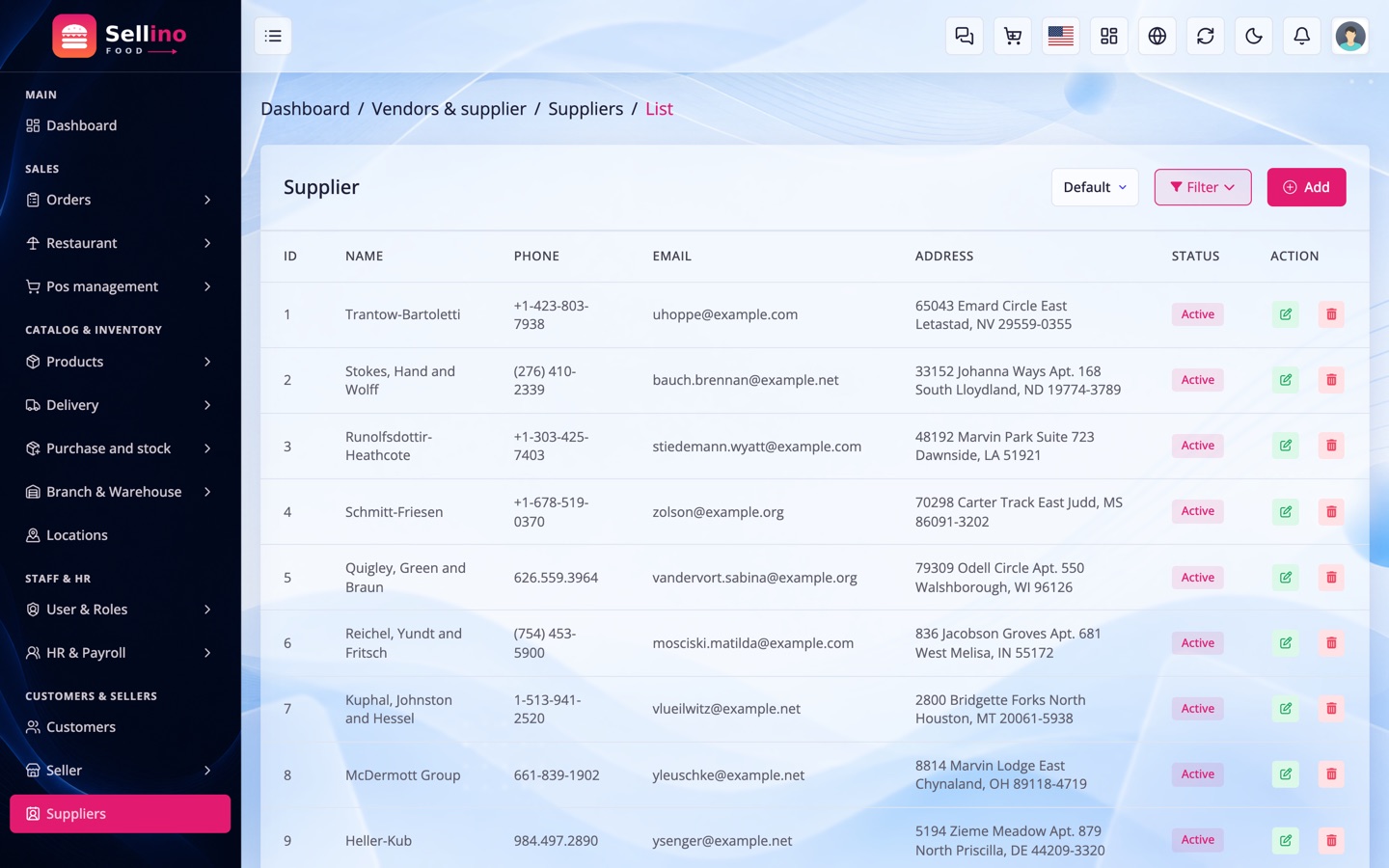Delete the Heller-Kub supplier
This screenshot has width=1389, height=868.
[x=1331, y=840]
